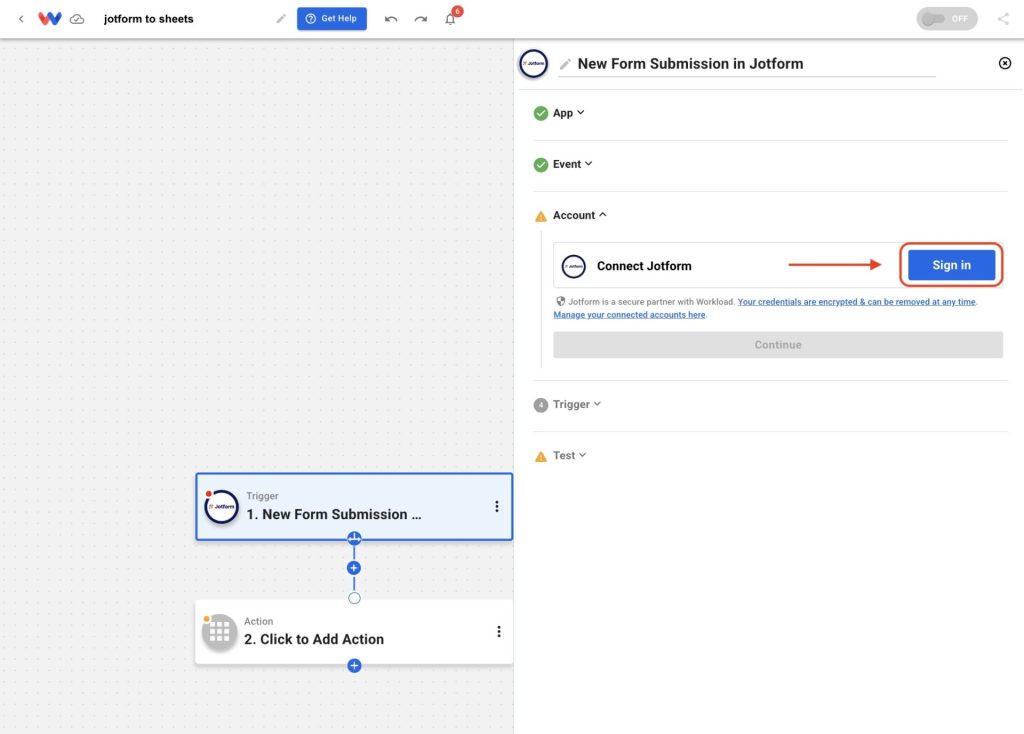
Task: Click the greyed-out Continue button
Action: (x=778, y=345)
